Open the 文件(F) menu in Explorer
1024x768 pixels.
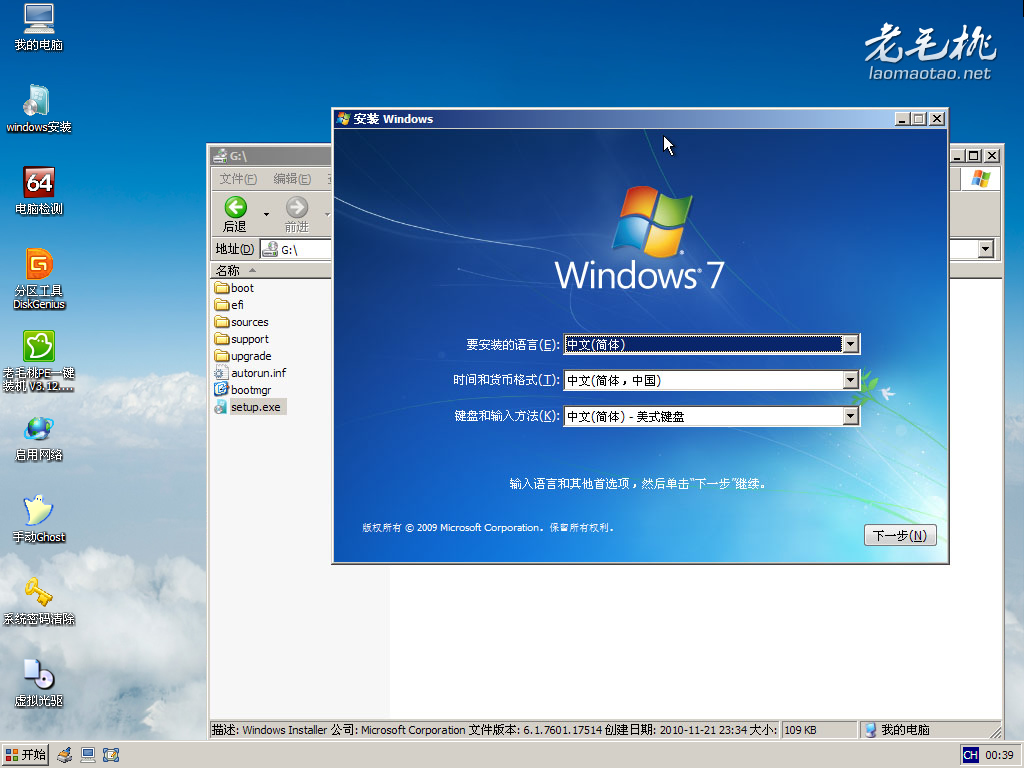point(238,178)
